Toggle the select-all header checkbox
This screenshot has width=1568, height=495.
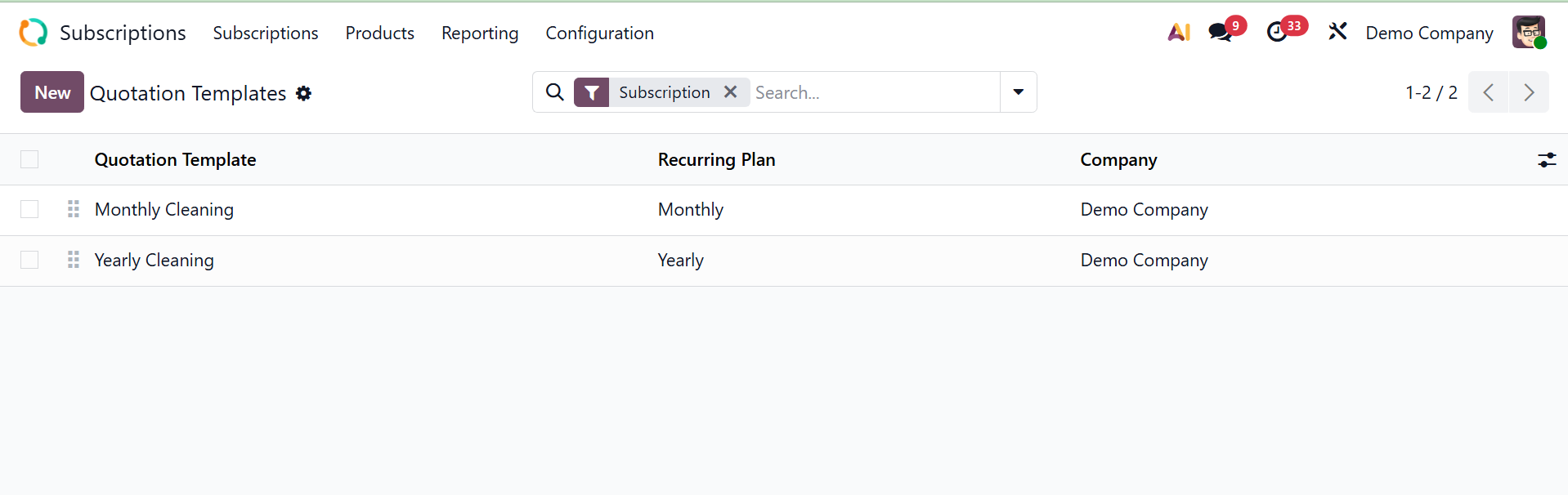[x=29, y=159]
